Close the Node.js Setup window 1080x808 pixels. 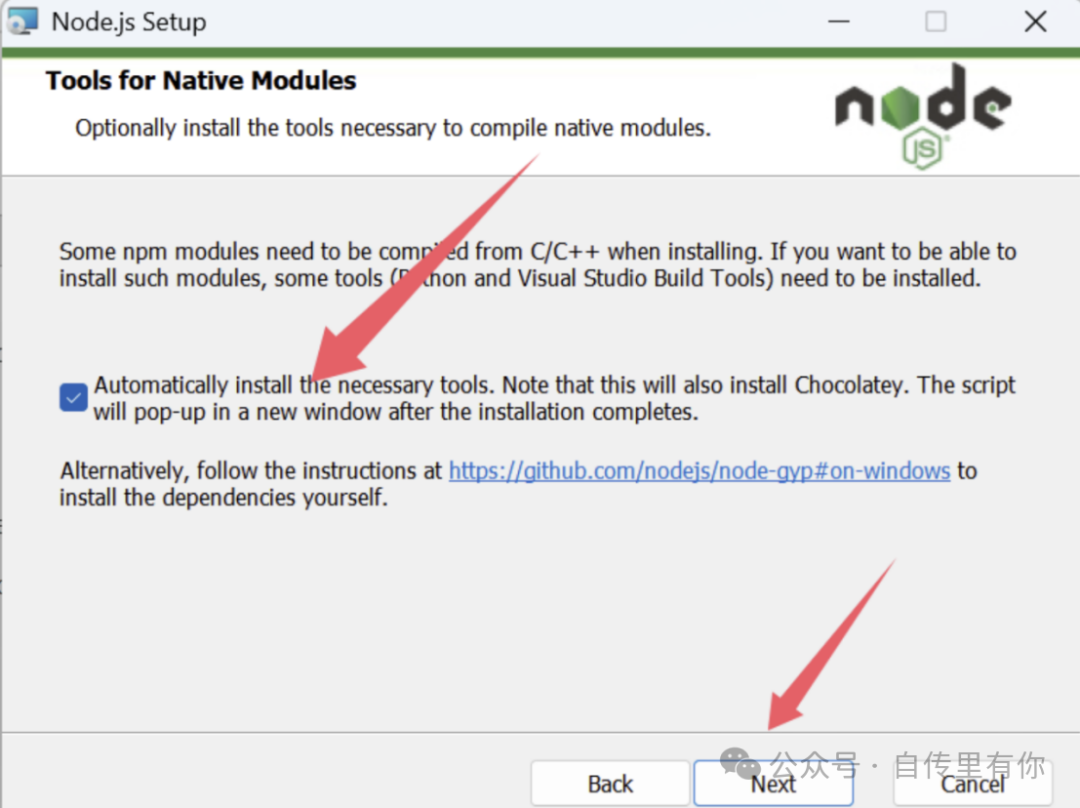pyautogui.click(x=1035, y=22)
